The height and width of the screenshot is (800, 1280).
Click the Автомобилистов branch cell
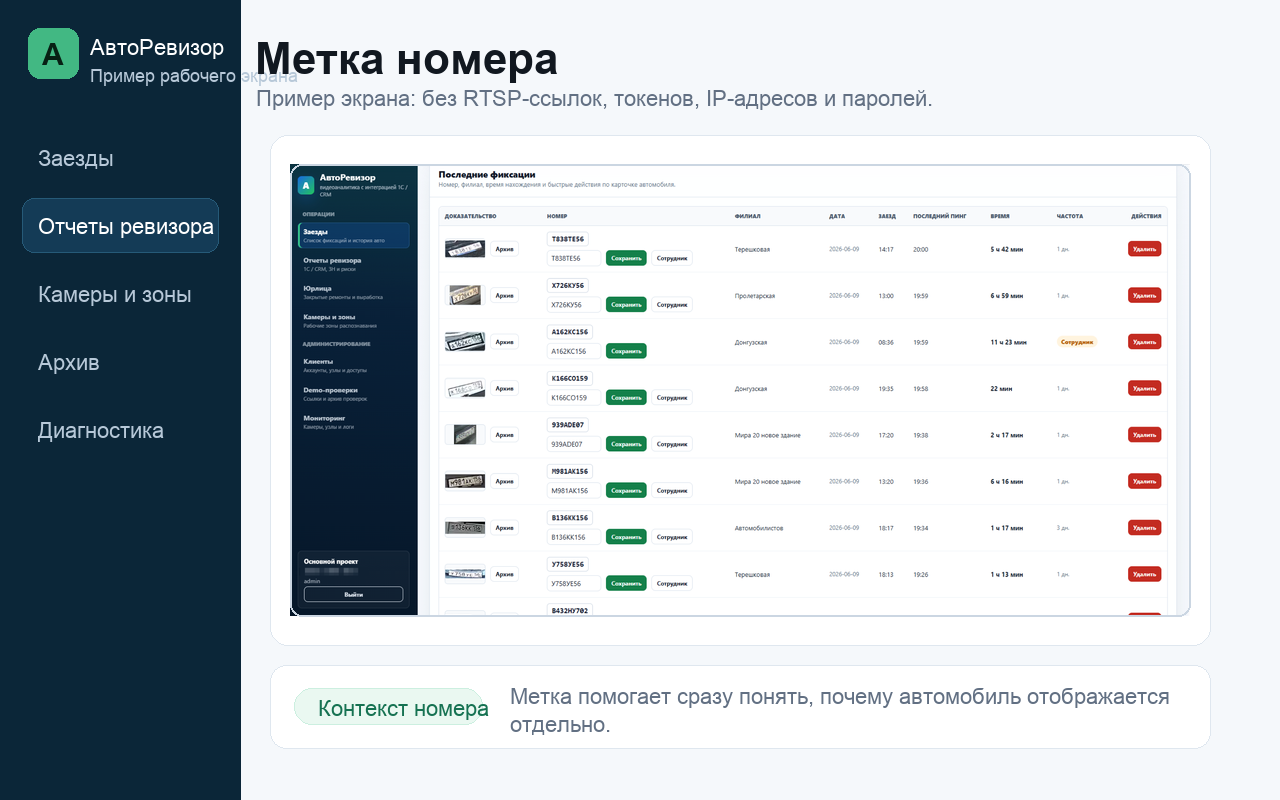point(759,528)
